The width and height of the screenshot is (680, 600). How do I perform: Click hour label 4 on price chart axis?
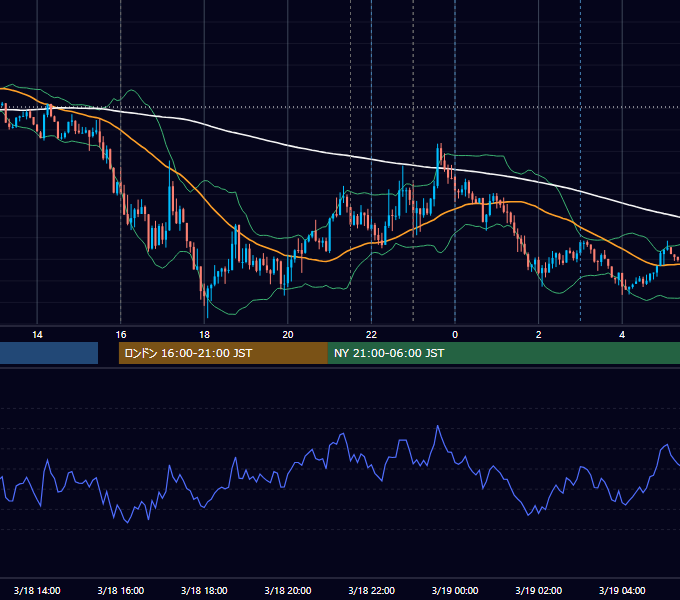coord(622,335)
